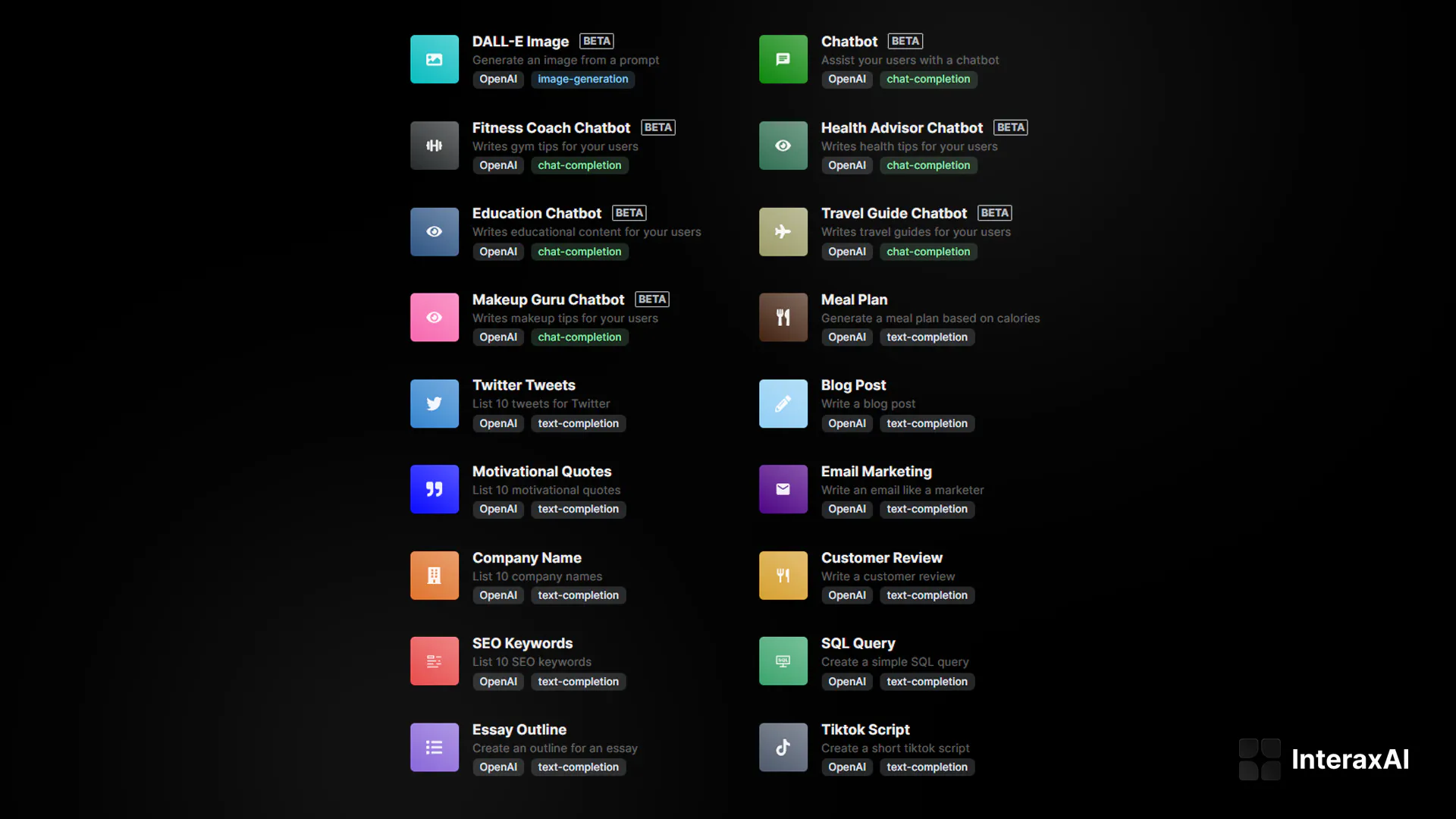The width and height of the screenshot is (1456, 819).
Task: Open the Health Advisor Chatbot title
Action: (x=902, y=128)
